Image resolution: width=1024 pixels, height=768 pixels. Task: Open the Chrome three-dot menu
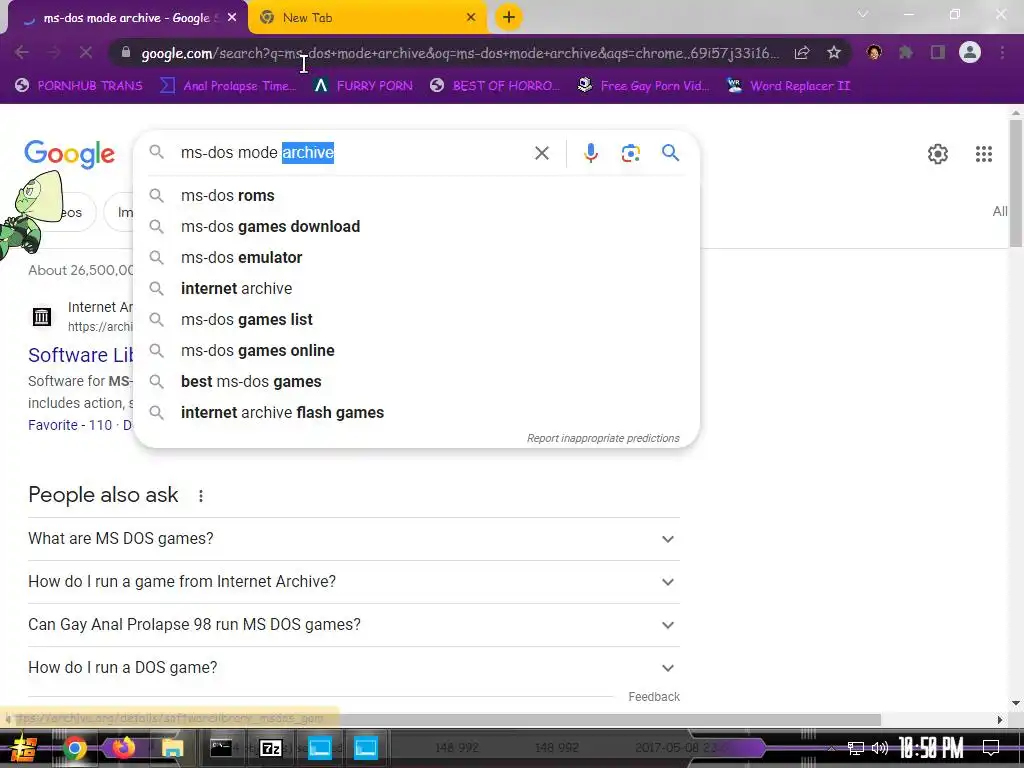pyautogui.click(x=1002, y=53)
